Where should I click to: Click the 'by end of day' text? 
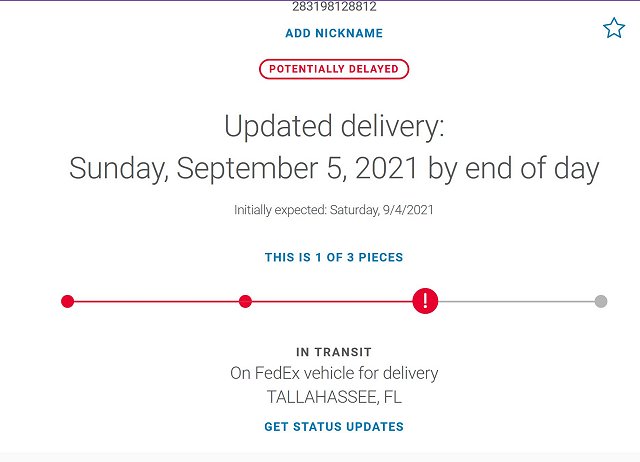click(513, 168)
